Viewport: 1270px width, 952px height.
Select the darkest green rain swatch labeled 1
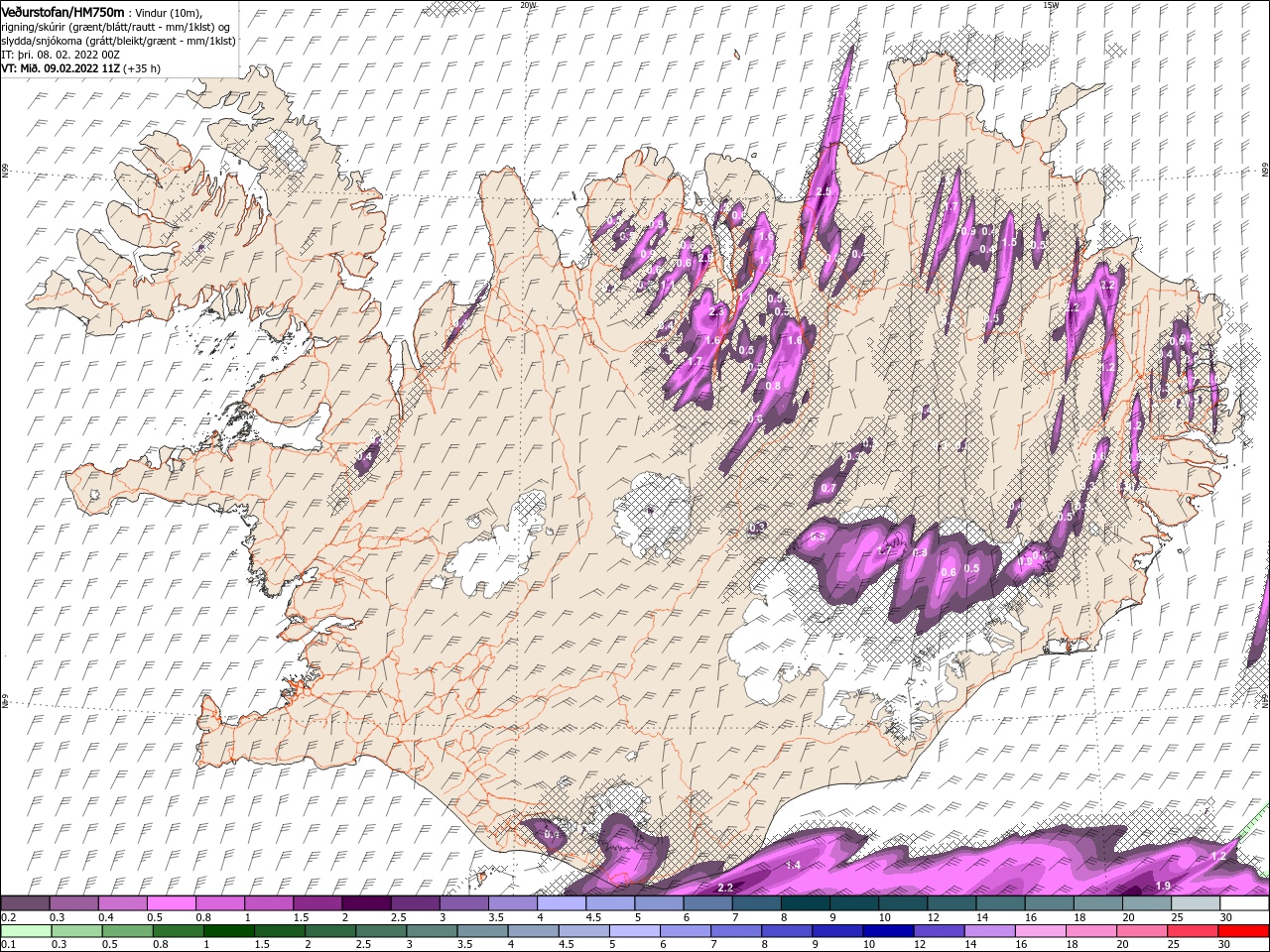pyautogui.click(x=227, y=931)
